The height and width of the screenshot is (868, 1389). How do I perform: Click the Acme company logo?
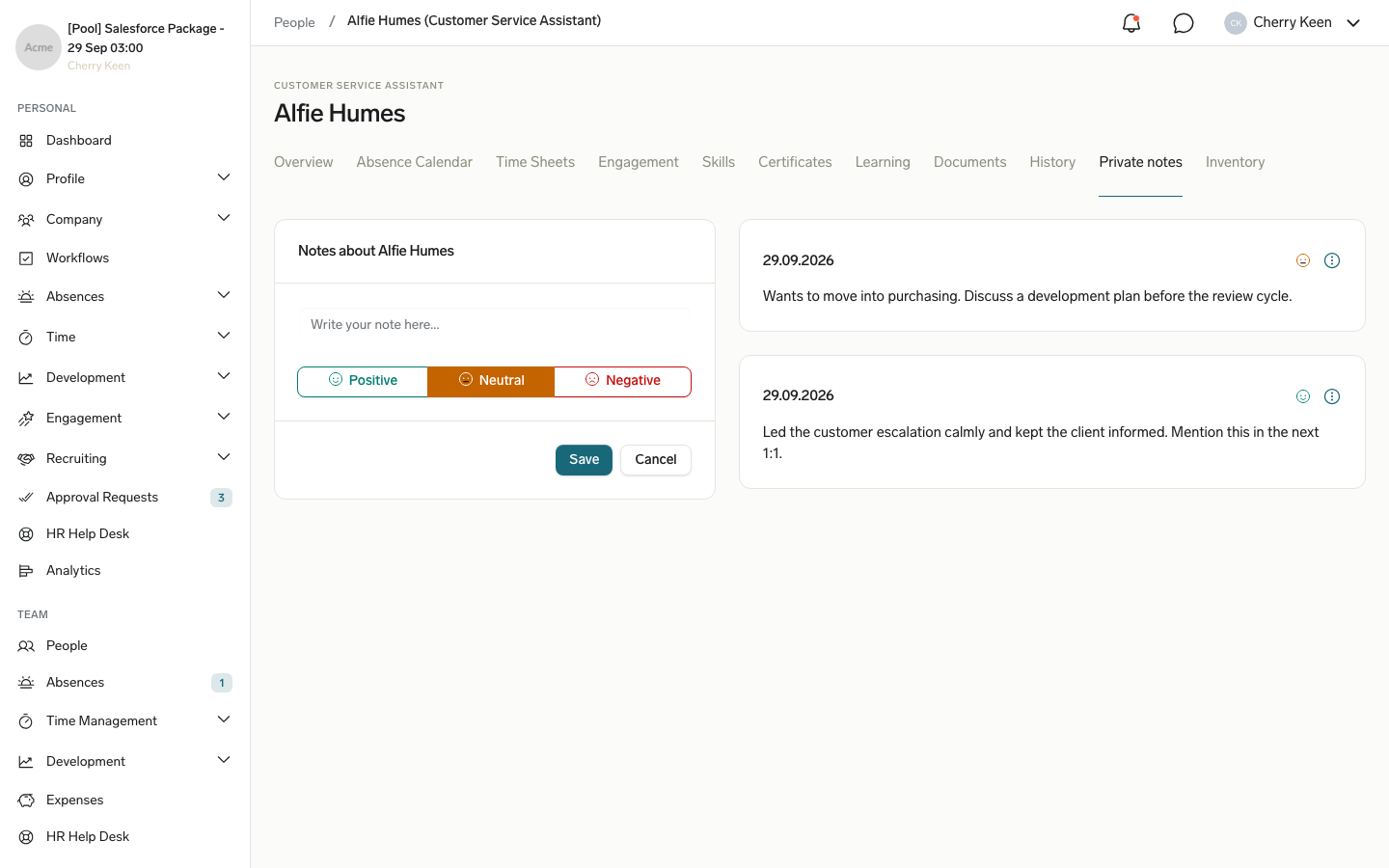(39, 47)
